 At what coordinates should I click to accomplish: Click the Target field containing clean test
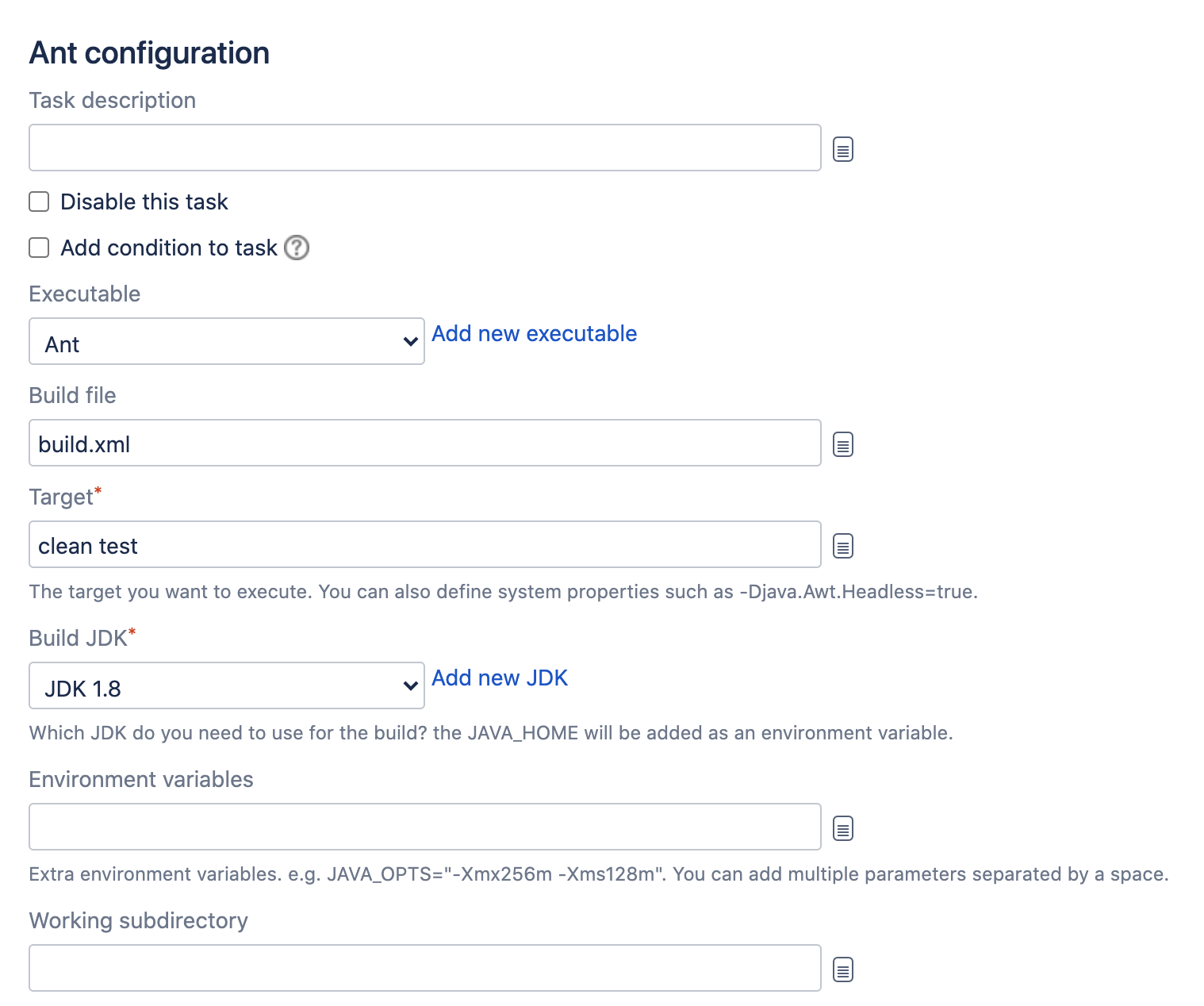pos(424,544)
